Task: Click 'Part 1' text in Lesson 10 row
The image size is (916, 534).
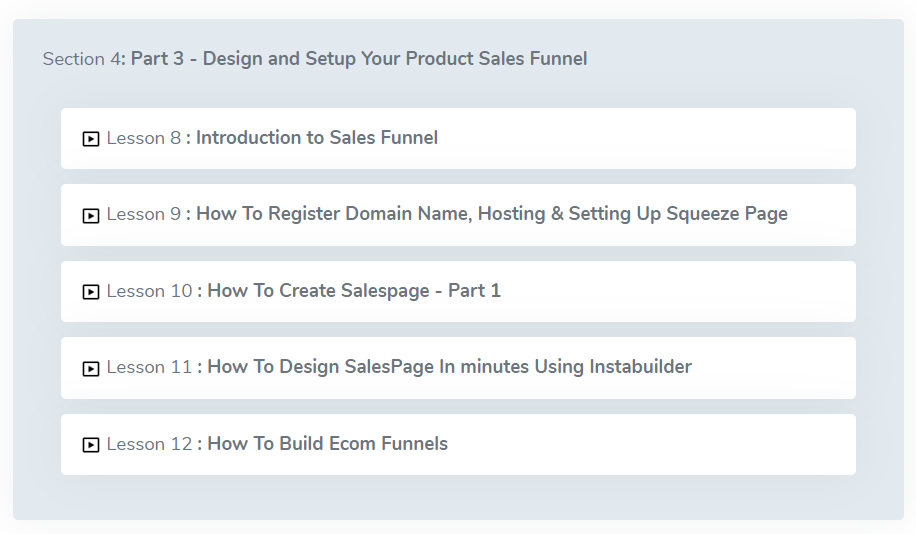Action: point(474,290)
